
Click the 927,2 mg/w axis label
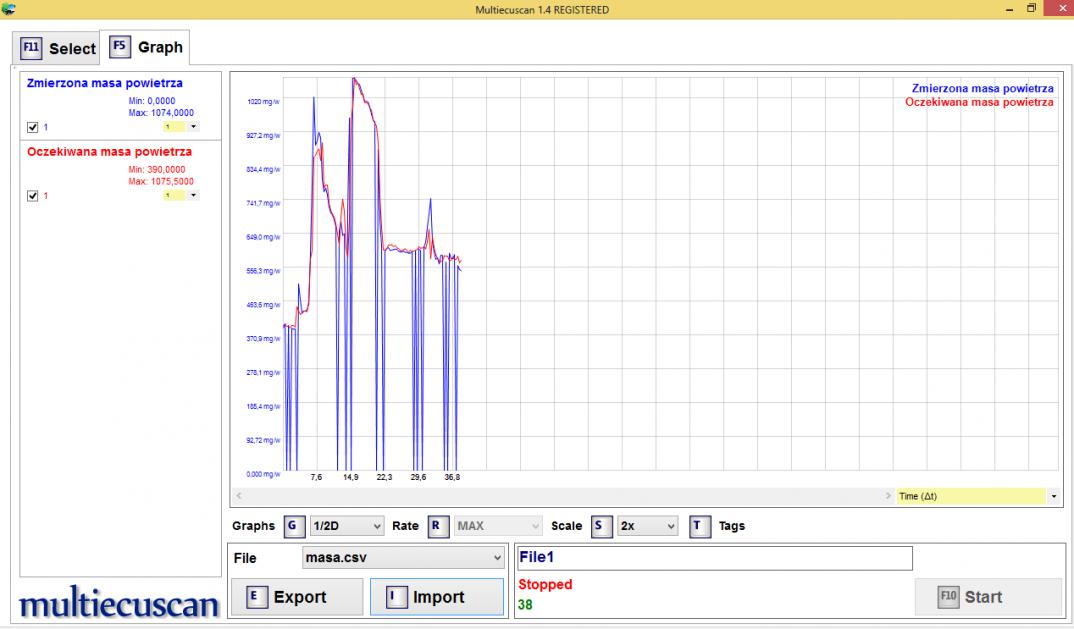[263, 136]
